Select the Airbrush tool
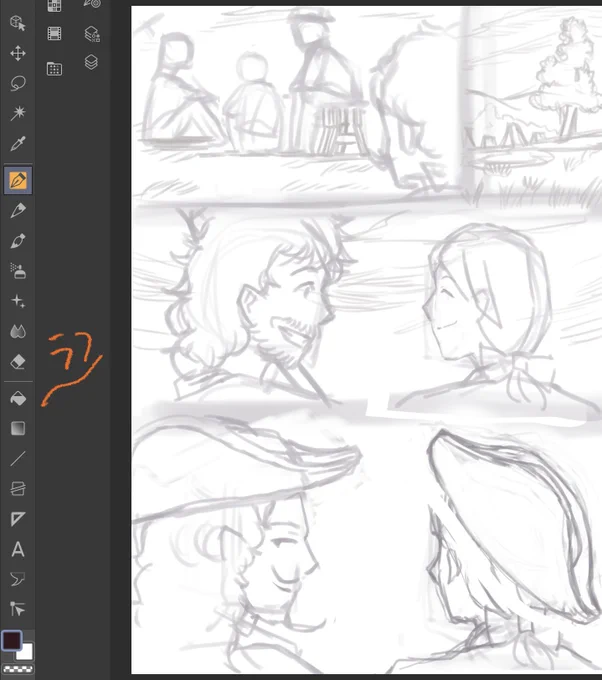The height and width of the screenshot is (680, 602). (x=18, y=271)
